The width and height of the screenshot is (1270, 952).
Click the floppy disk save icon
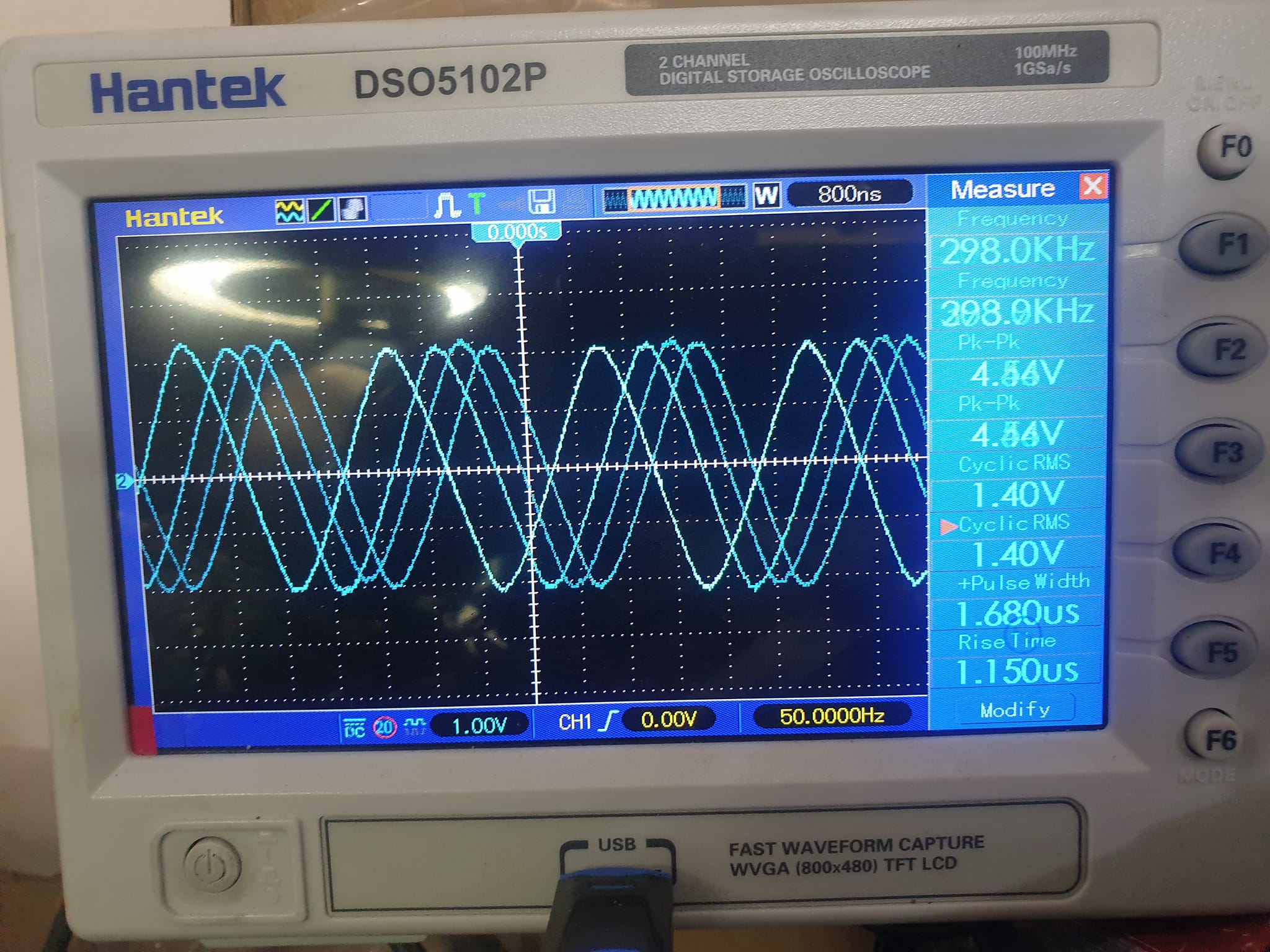click(541, 201)
